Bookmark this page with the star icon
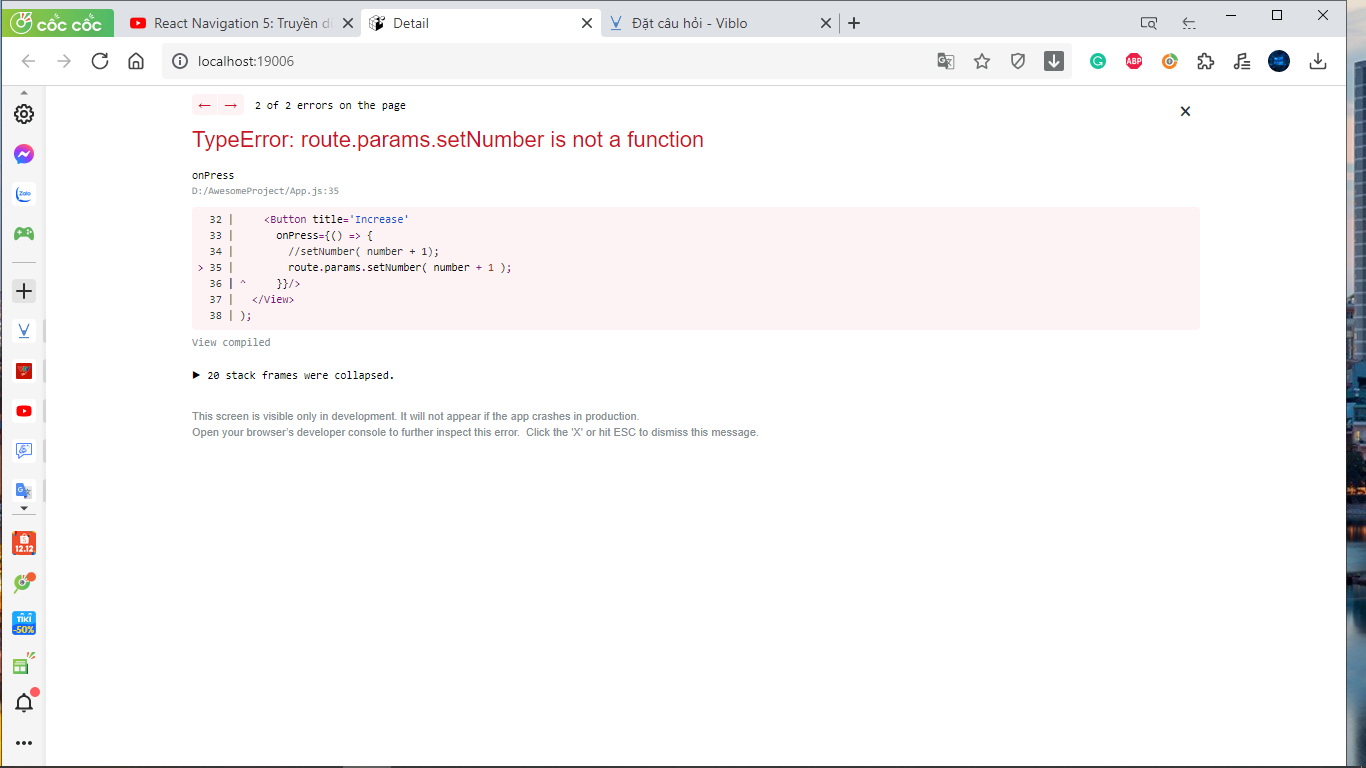This screenshot has height=768, width=1366. pos(982,61)
